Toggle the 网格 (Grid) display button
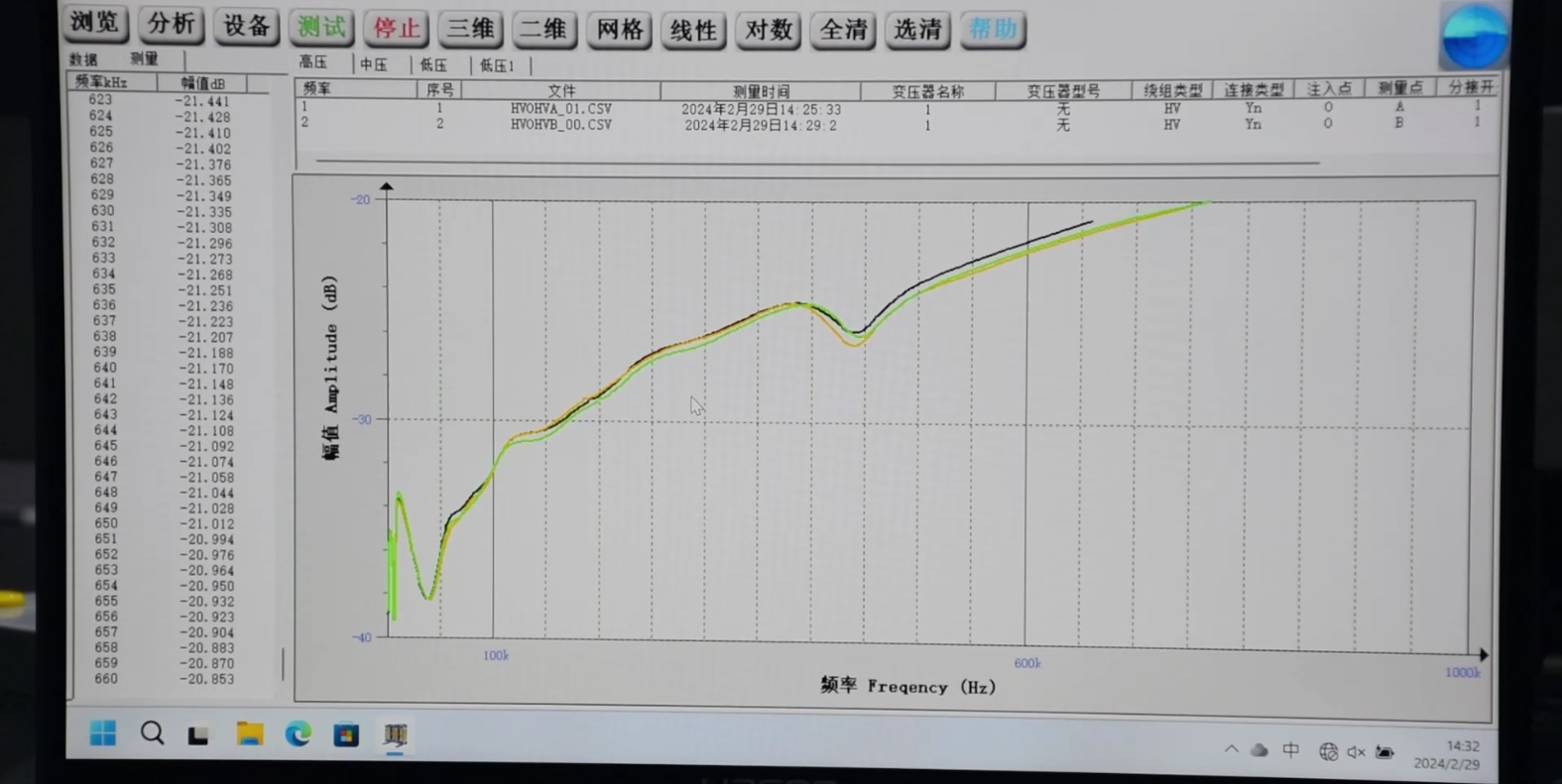The width and height of the screenshot is (1562, 784). (x=619, y=30)
